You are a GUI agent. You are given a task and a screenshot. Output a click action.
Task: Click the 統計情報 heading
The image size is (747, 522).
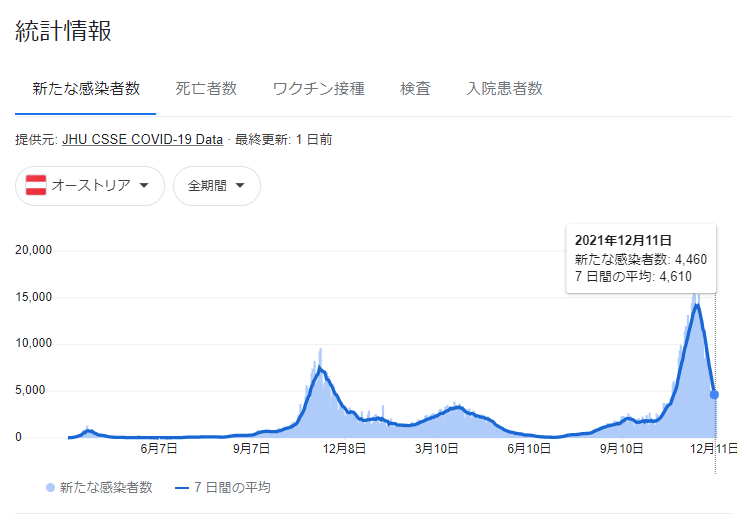(x=63, y=31)
